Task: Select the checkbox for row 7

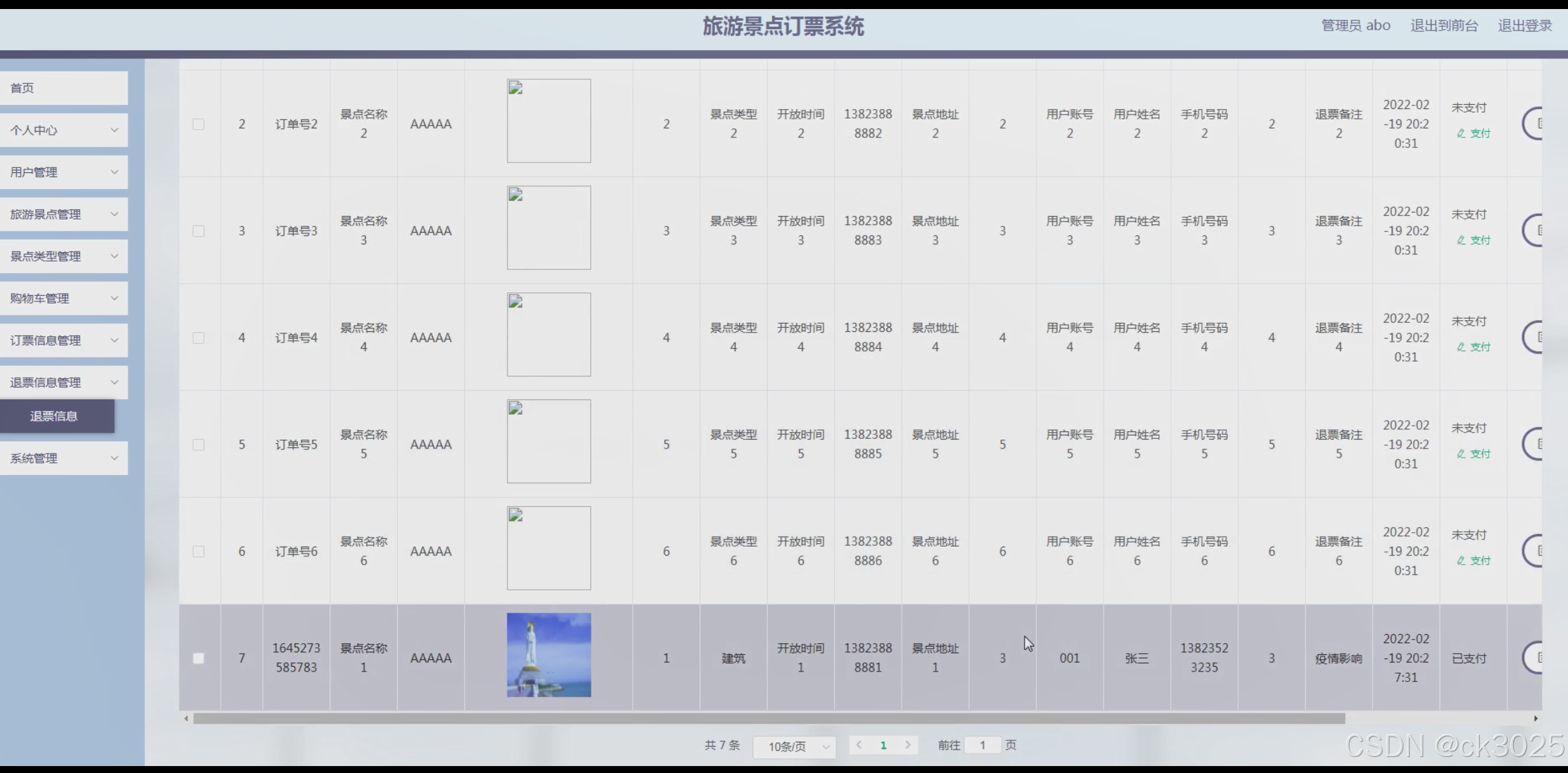Action: pyautogui.click(x=199, y=658)
